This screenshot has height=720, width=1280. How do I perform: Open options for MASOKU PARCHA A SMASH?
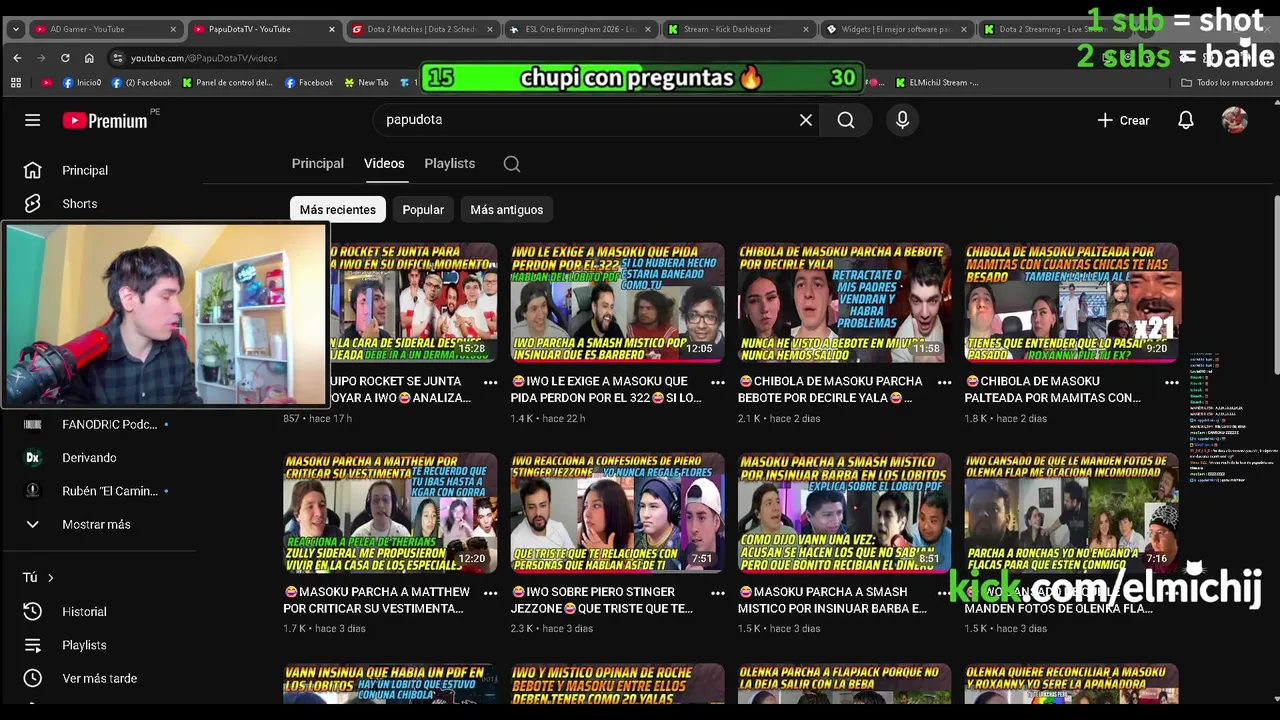pos(944,592)
